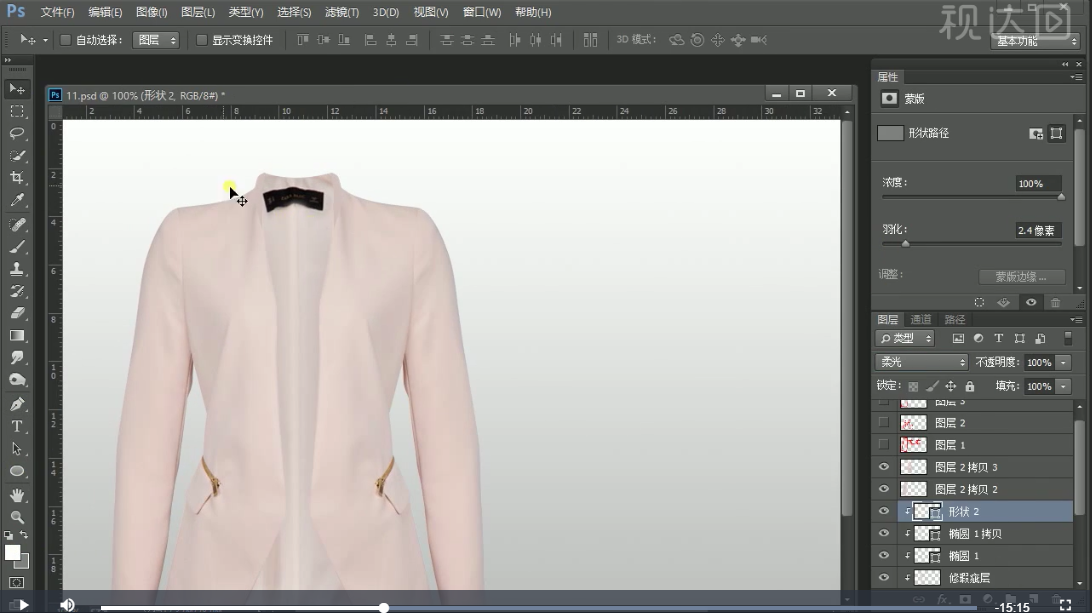Image resolution: width=1092 pixels, height=613 pixels.
Task: Select the Path Selection tool
Action: click(17, 449)
